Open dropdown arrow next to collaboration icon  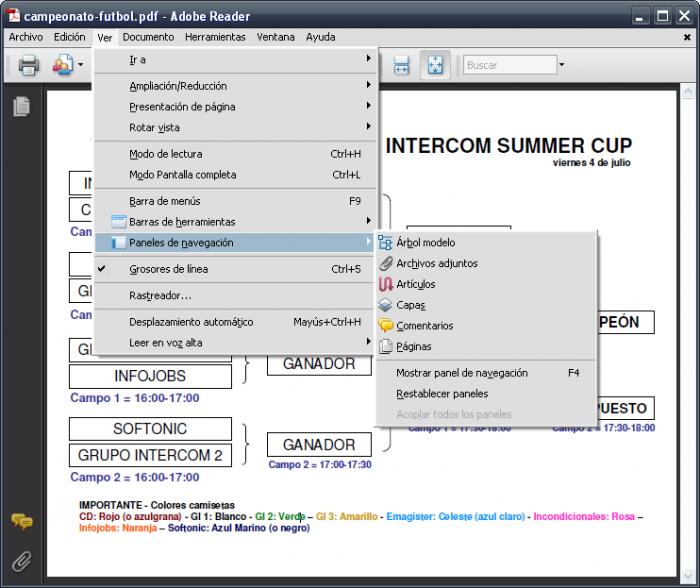(80, 65)
